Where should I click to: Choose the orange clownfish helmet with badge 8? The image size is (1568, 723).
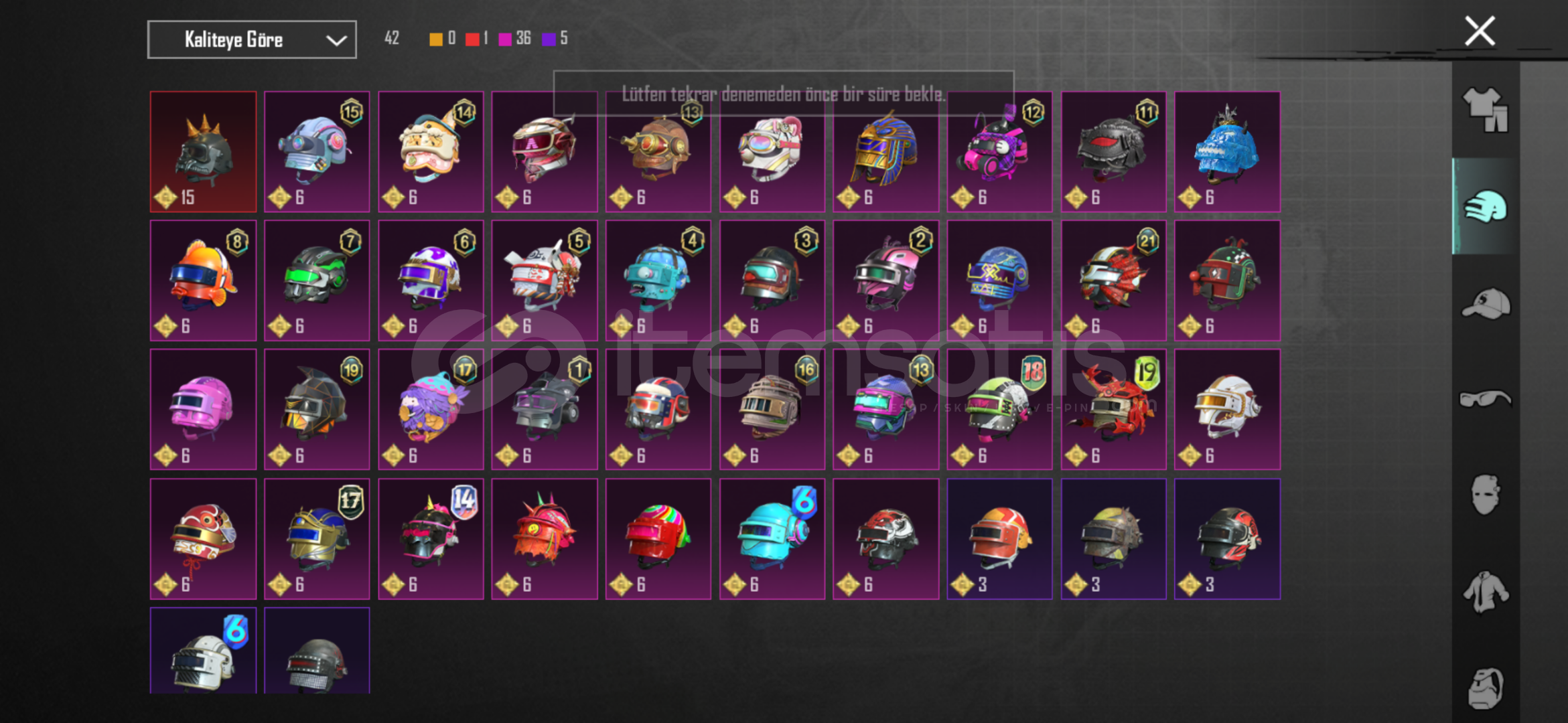click(x=203, y=280)
